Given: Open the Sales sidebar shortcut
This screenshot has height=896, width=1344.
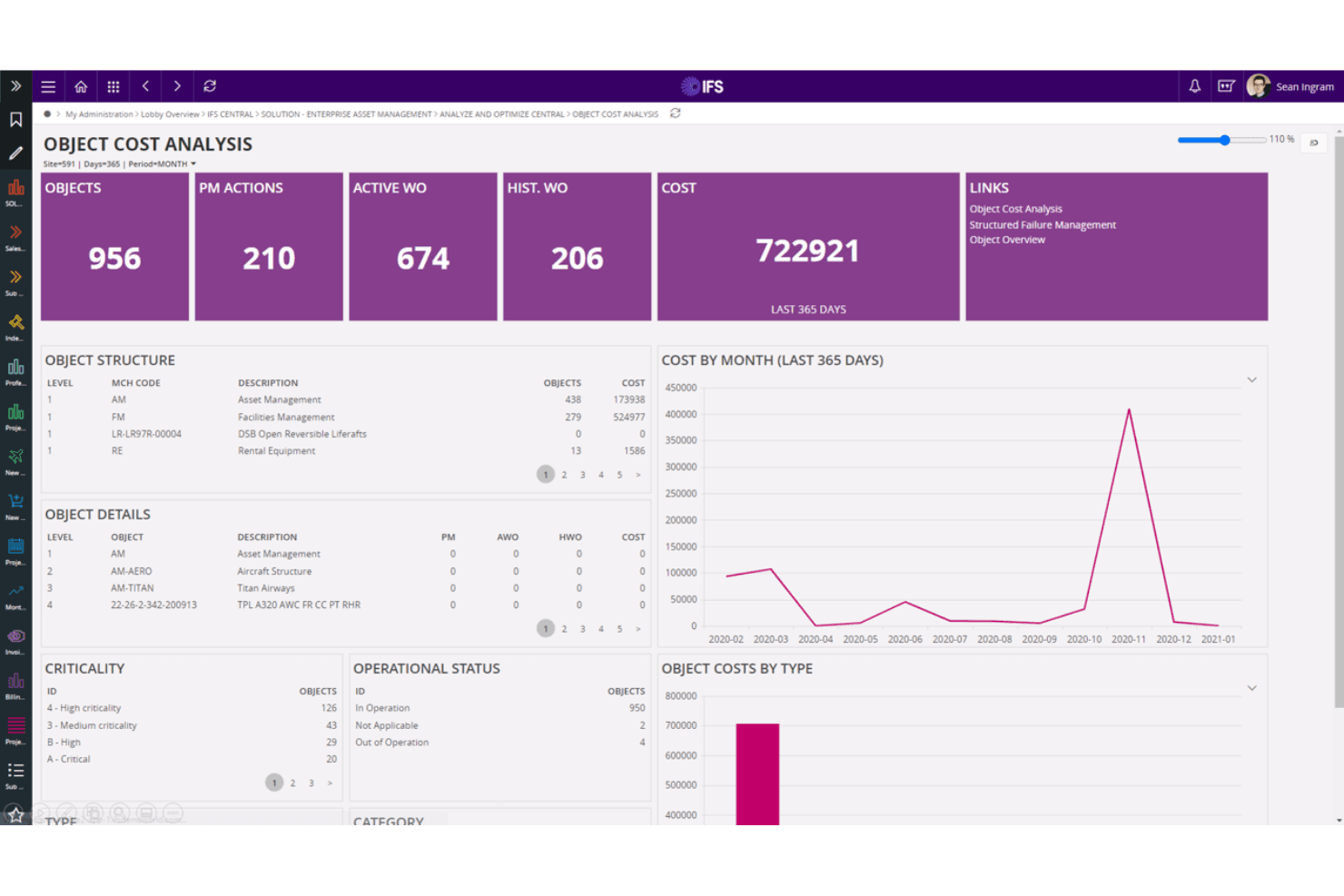Looking at the screenshot, I should click(15, 236).
